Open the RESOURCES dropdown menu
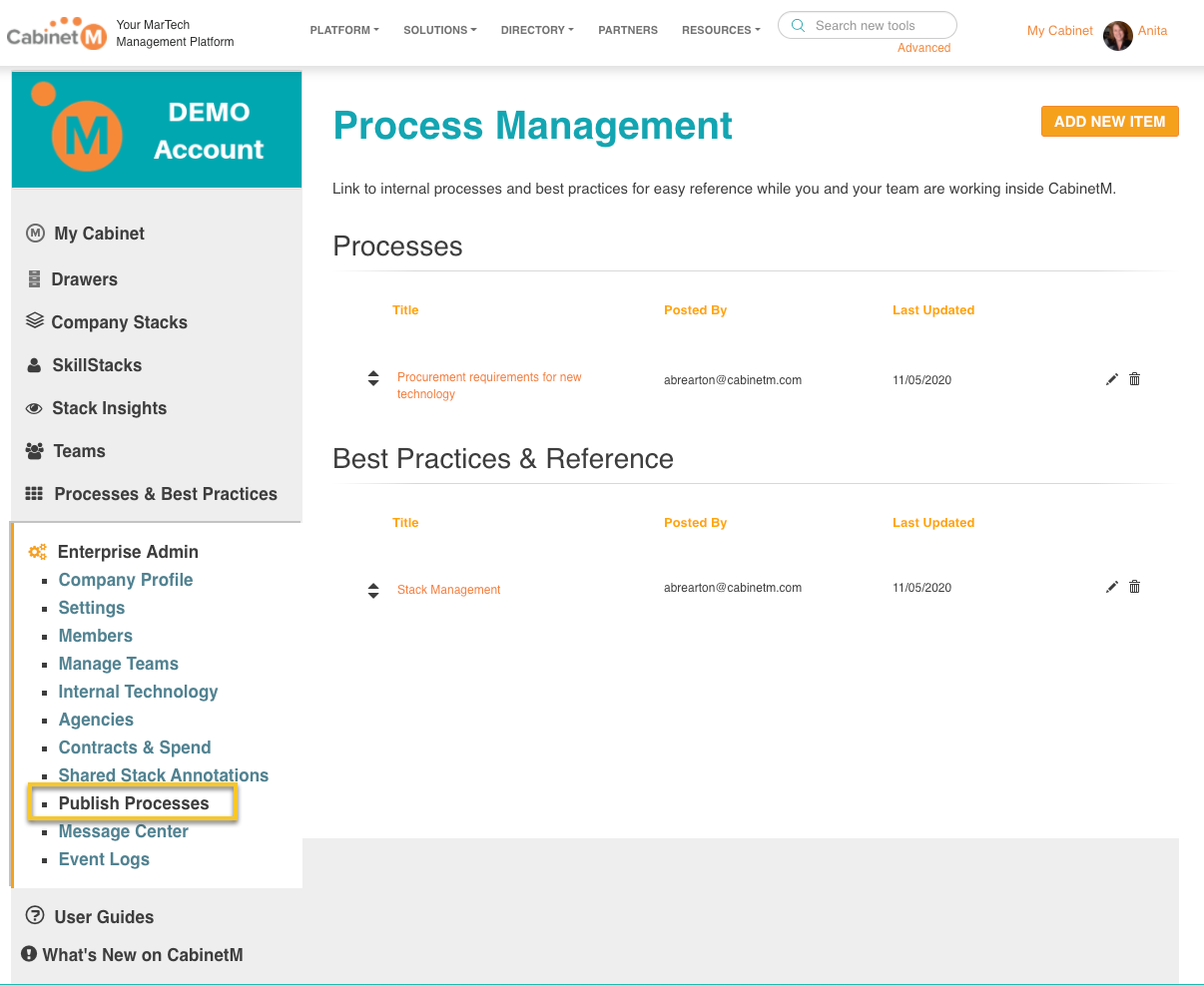The width and height of the screenshot is (1204, 985). pos(721,30)
